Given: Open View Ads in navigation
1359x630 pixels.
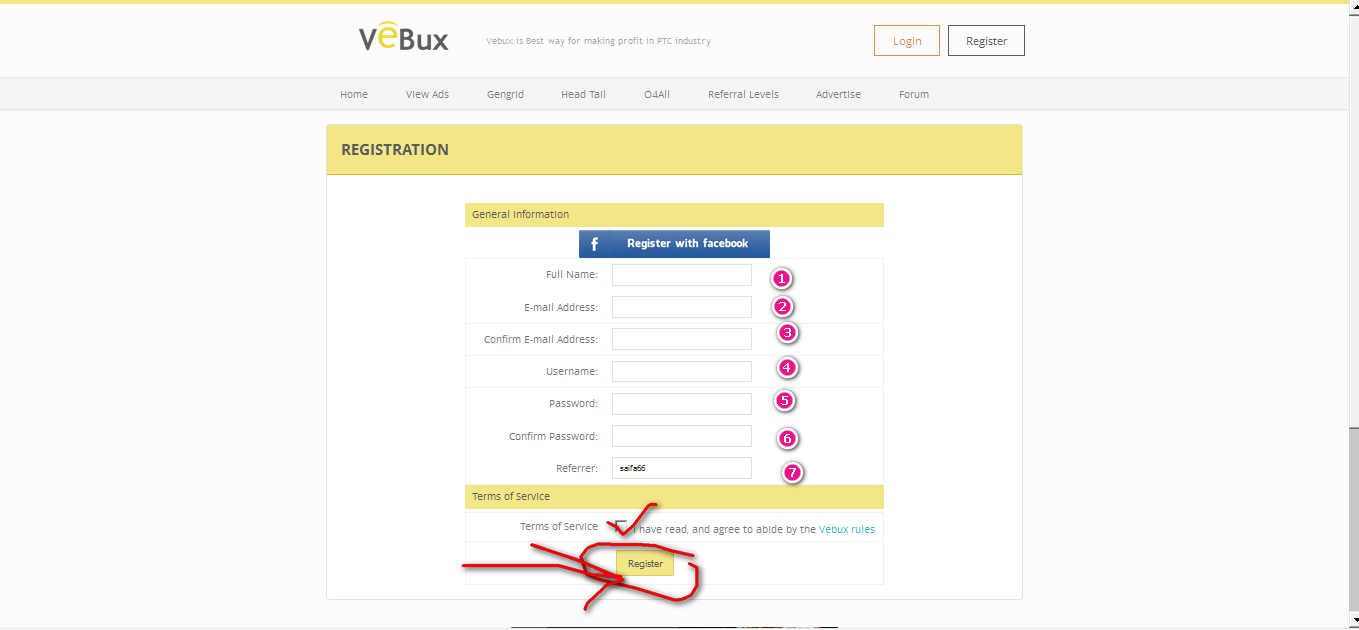Looking at the screenshot, I should click(427, 94).
